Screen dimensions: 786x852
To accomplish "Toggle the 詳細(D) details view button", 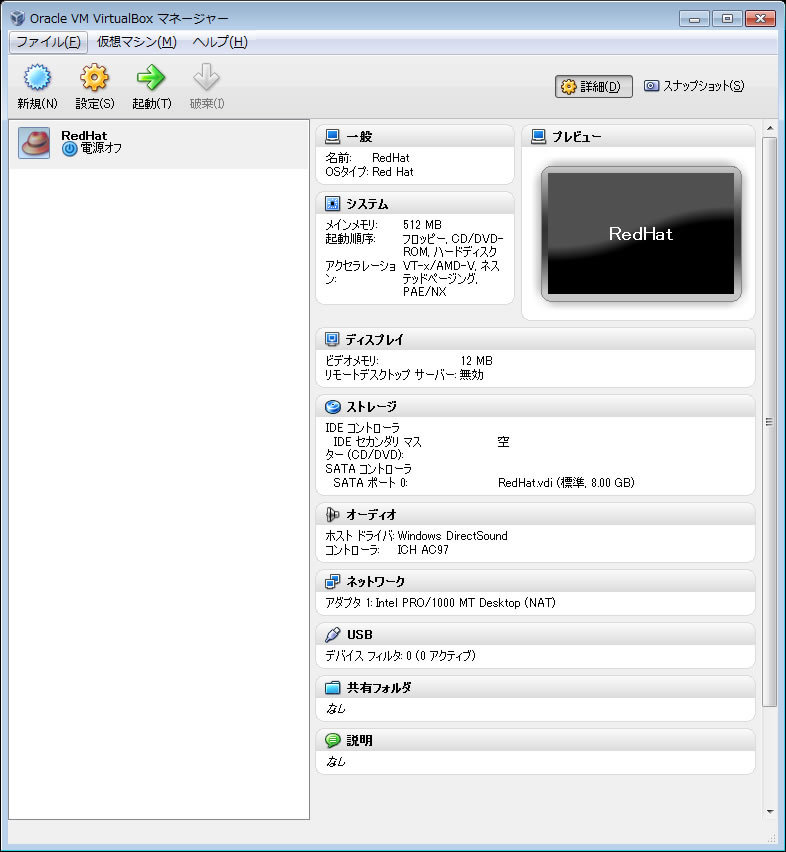I will pos(594,87).
